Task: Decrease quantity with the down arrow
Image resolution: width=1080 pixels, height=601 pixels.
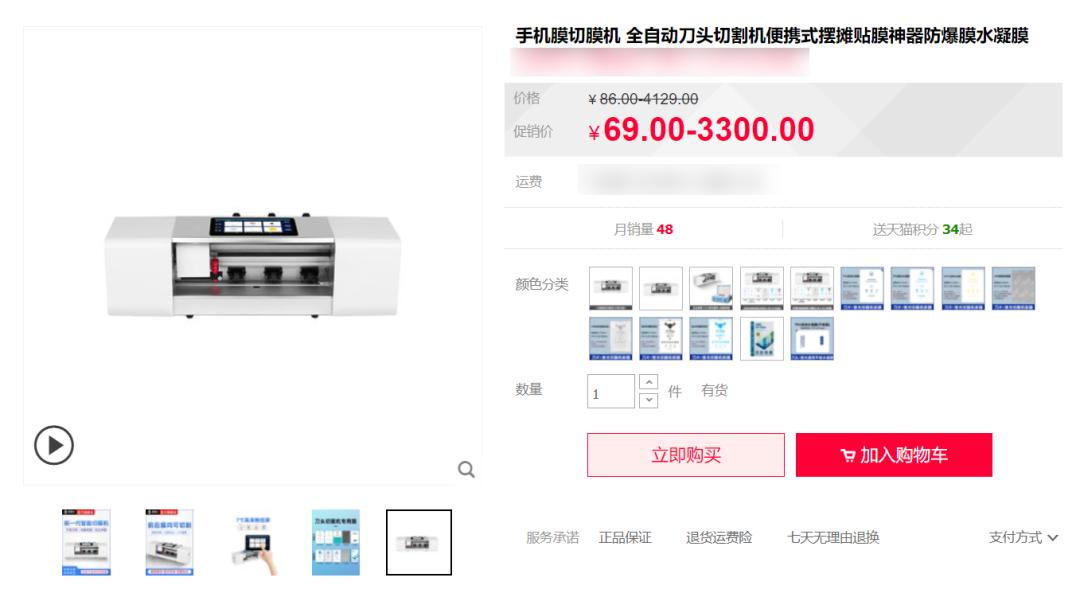Action: 648,400
